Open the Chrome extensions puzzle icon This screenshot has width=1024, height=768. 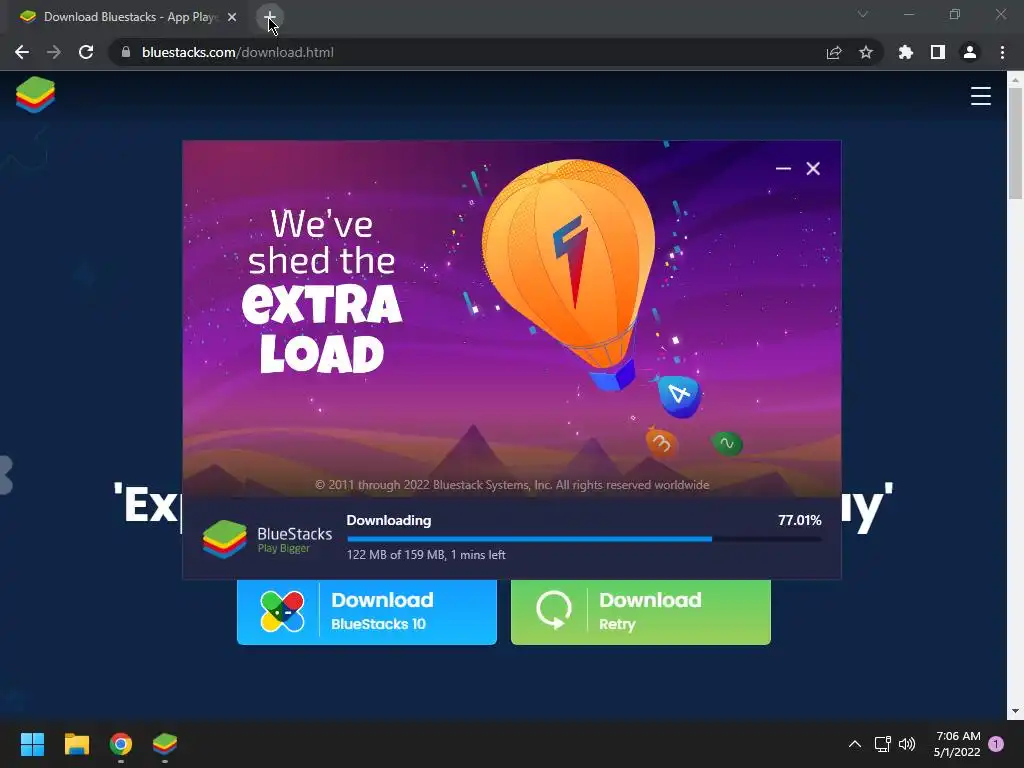(x=906, y=52)
